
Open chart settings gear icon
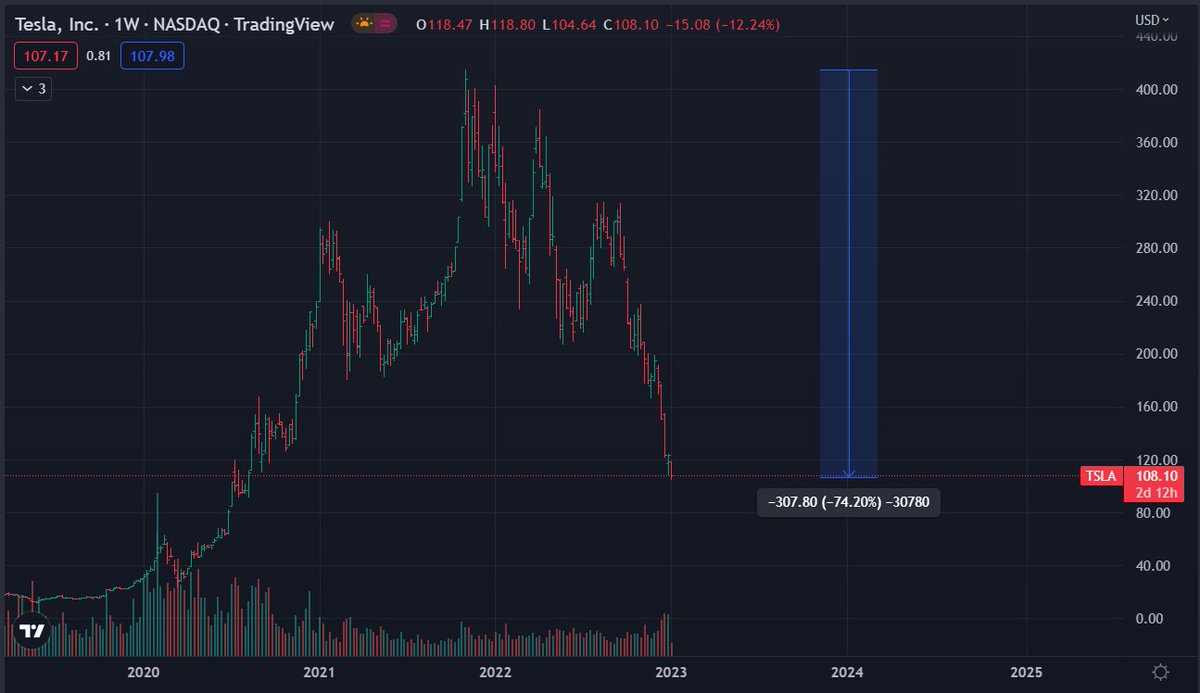coord(1160,671)
